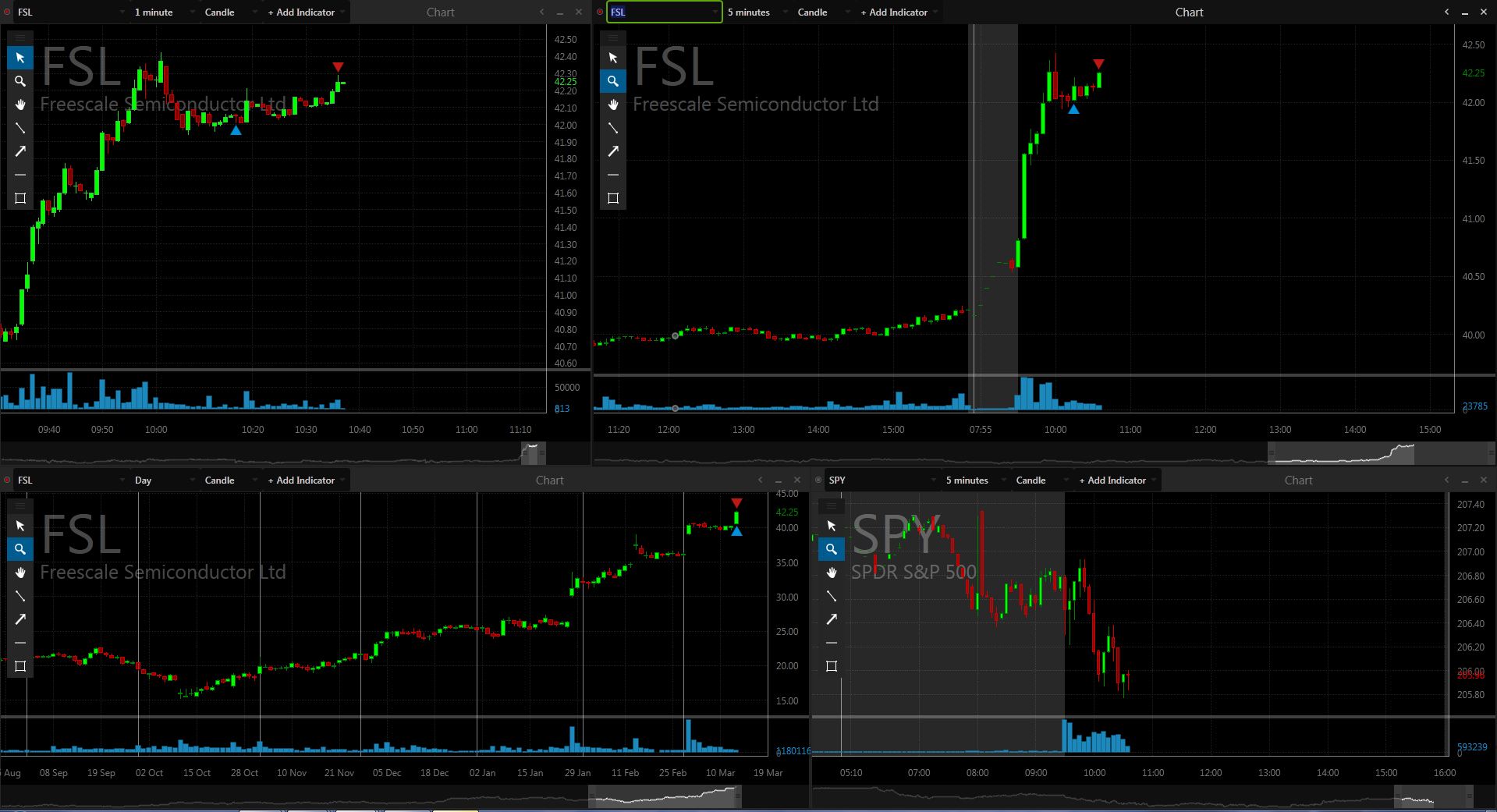
Task: Toggle link dot on SPY chart
Action: tap(818, 480)
